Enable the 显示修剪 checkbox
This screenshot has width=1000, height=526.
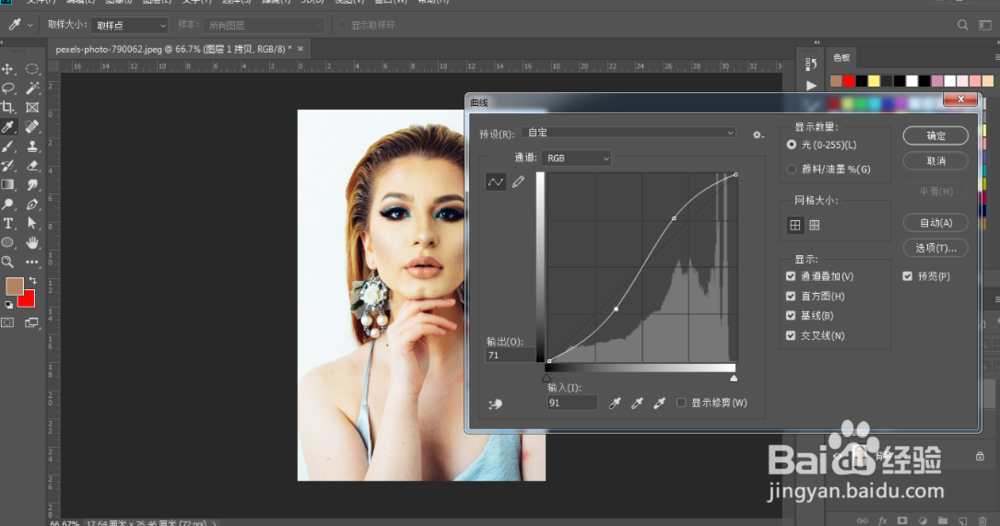(681, 402)
